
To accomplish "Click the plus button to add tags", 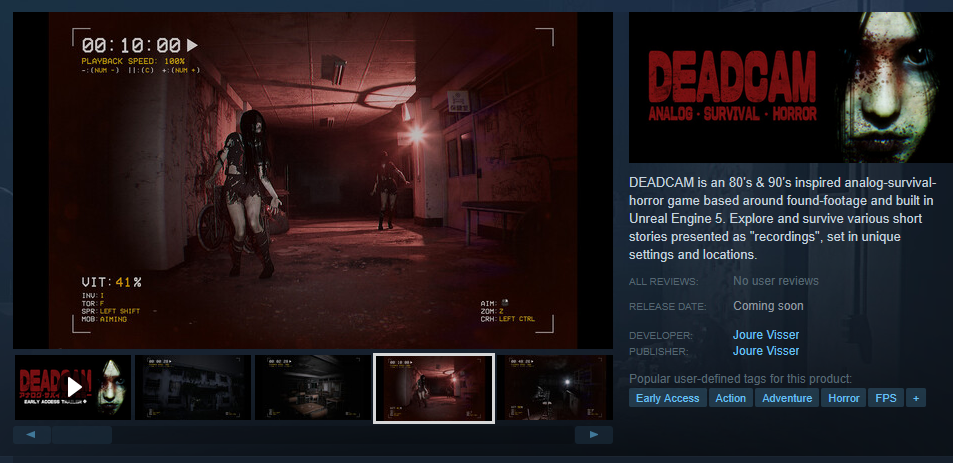I will pyautogui.click(x=916, y=398).
